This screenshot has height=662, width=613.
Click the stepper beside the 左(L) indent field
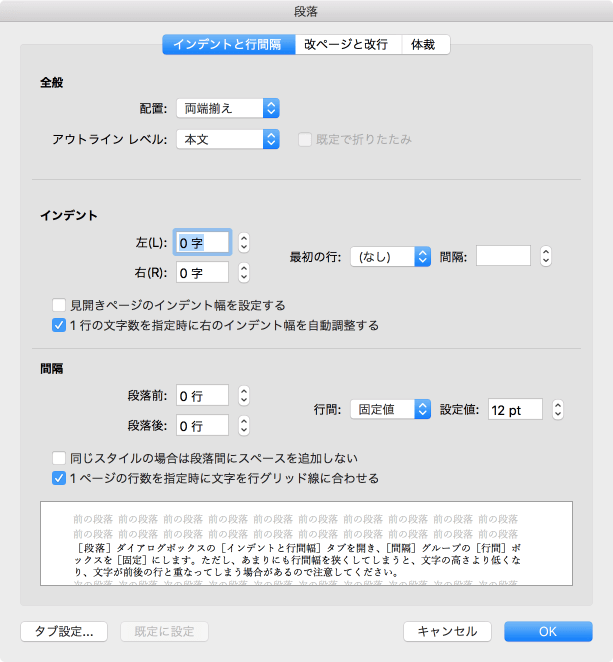(x=244, y=242)
